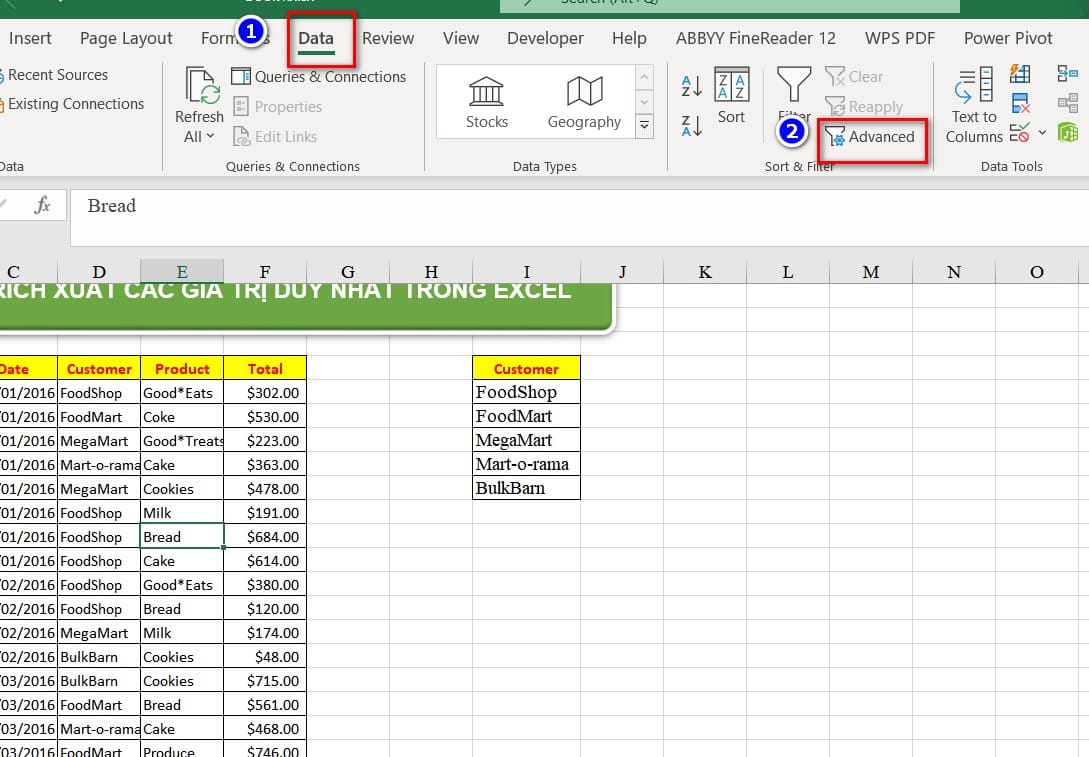
Task: Click the Refresh All icon
Action: click(200, 88)
